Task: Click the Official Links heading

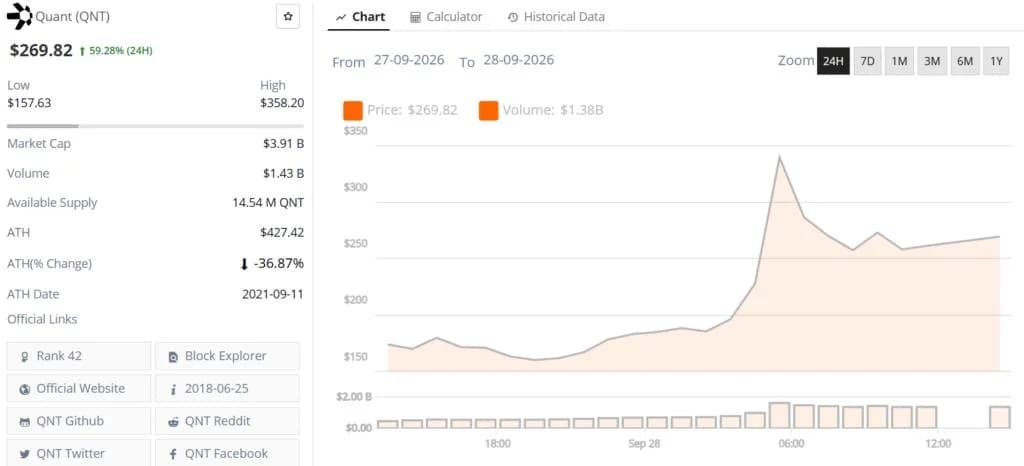Action: click(x=42, y=319)
